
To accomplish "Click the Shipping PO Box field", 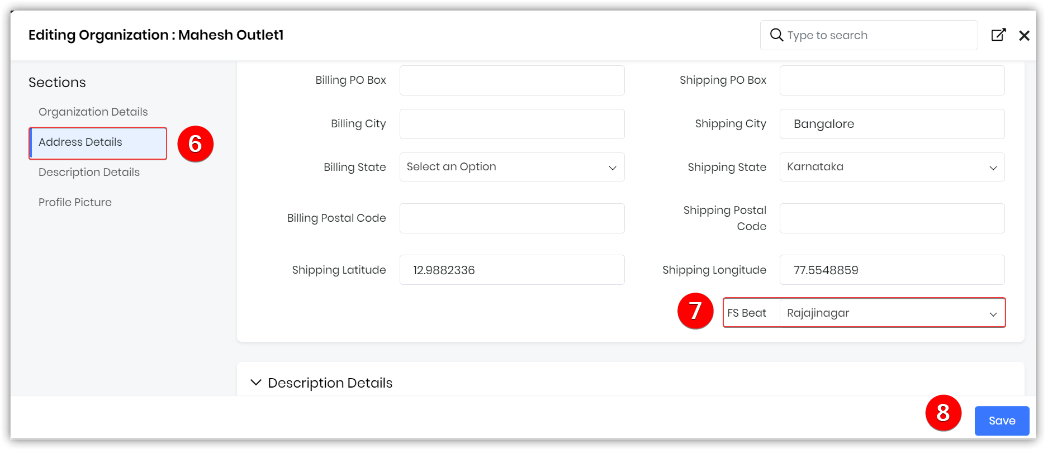I will (891, 80).
